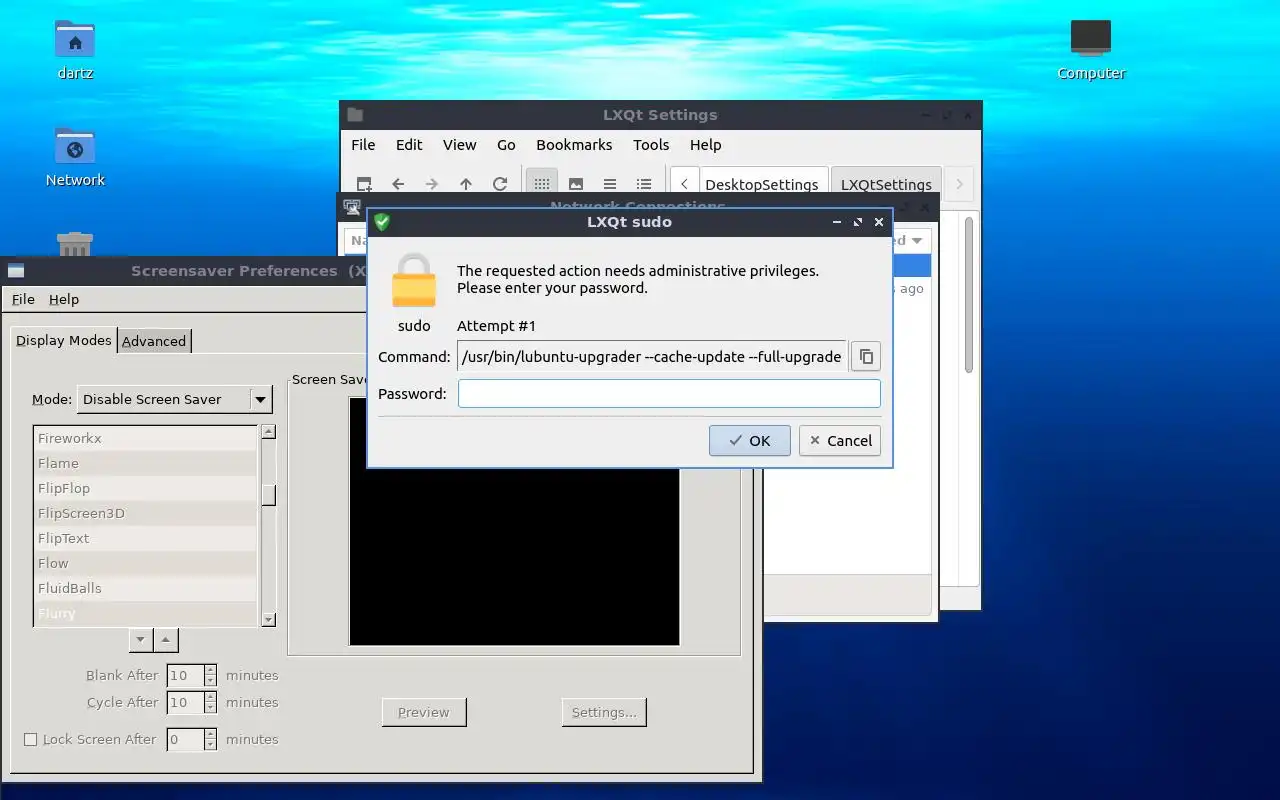Open the Edit menu in LXQt Settings
1280x800 pixels.
pyautogui.click(x=409, y=145)
